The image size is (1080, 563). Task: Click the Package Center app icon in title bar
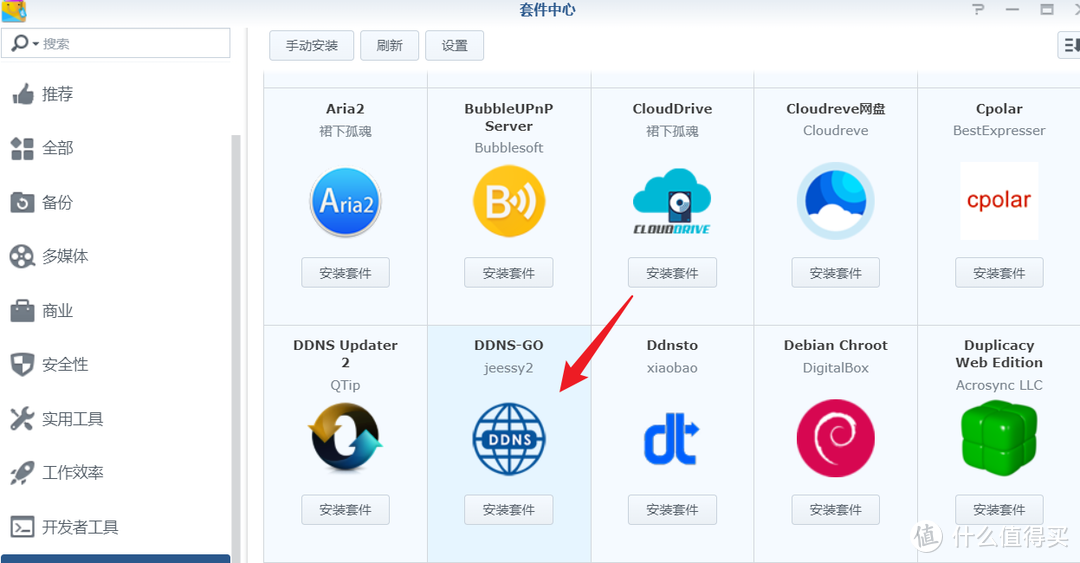point(13,10)
